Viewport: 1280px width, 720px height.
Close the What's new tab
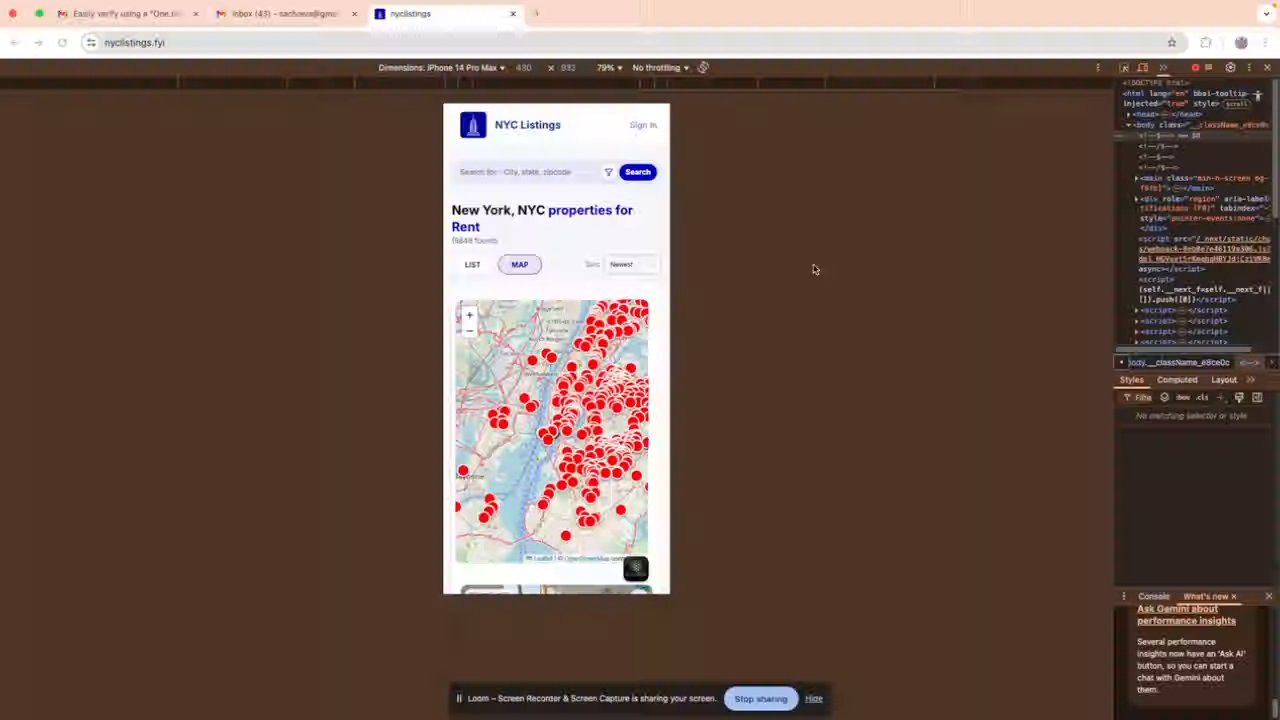[x=1234, y=597]
